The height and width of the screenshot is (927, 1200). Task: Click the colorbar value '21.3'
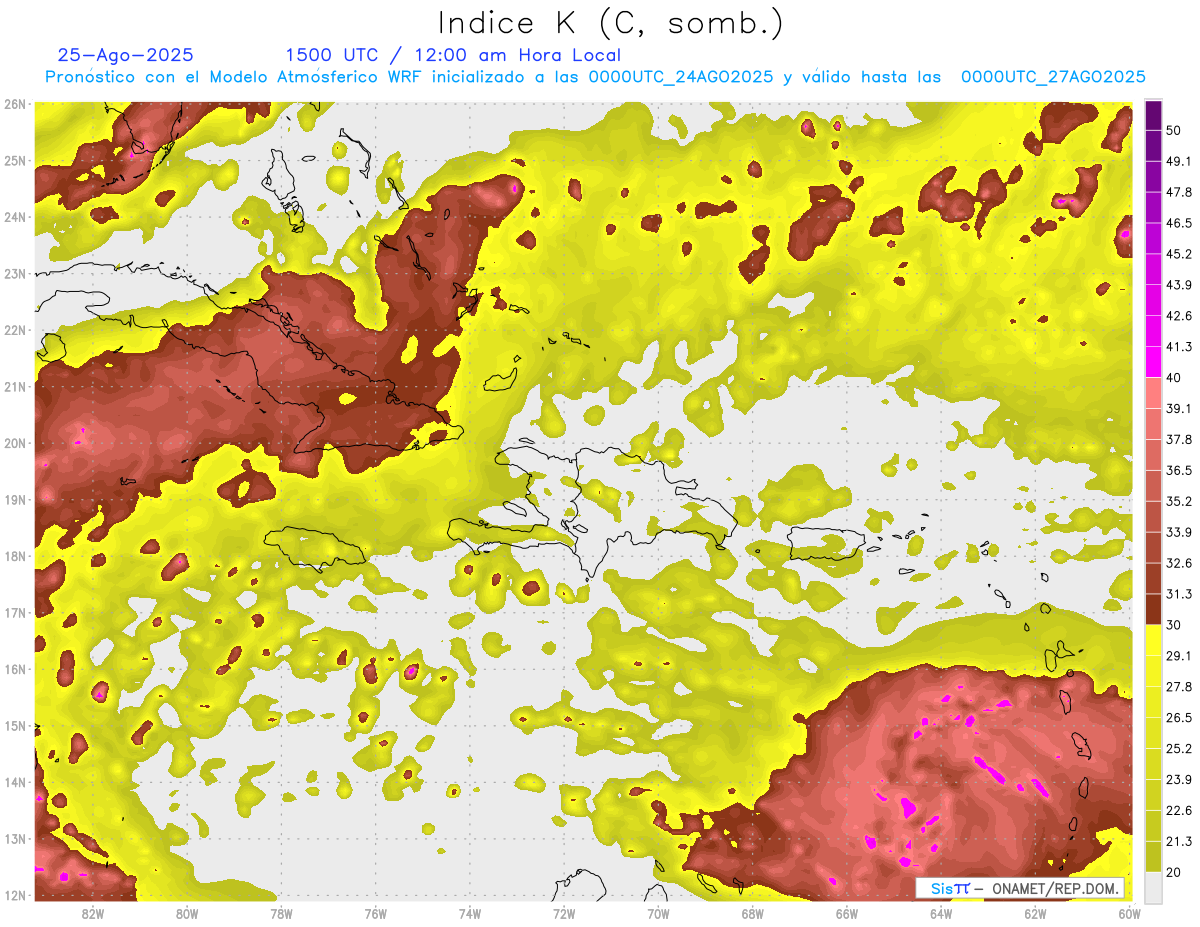tap(1178, 841)
